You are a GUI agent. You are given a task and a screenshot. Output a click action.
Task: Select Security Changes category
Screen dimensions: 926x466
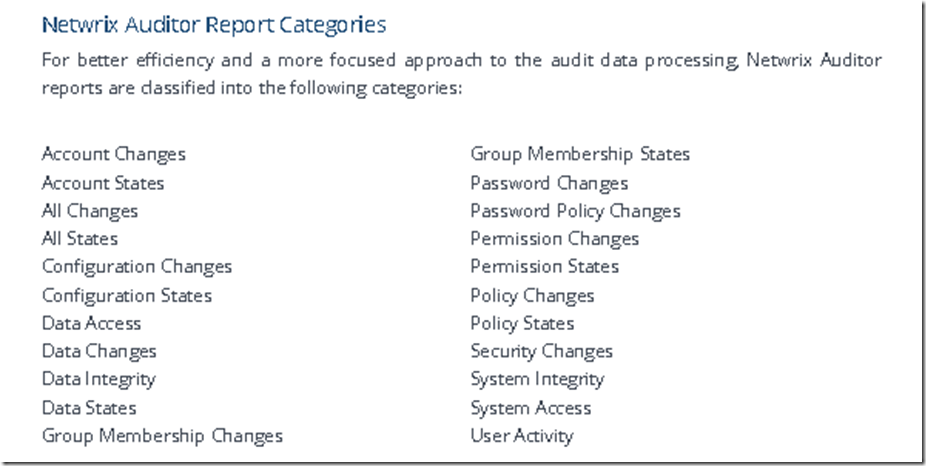click(x=542, y=351)
